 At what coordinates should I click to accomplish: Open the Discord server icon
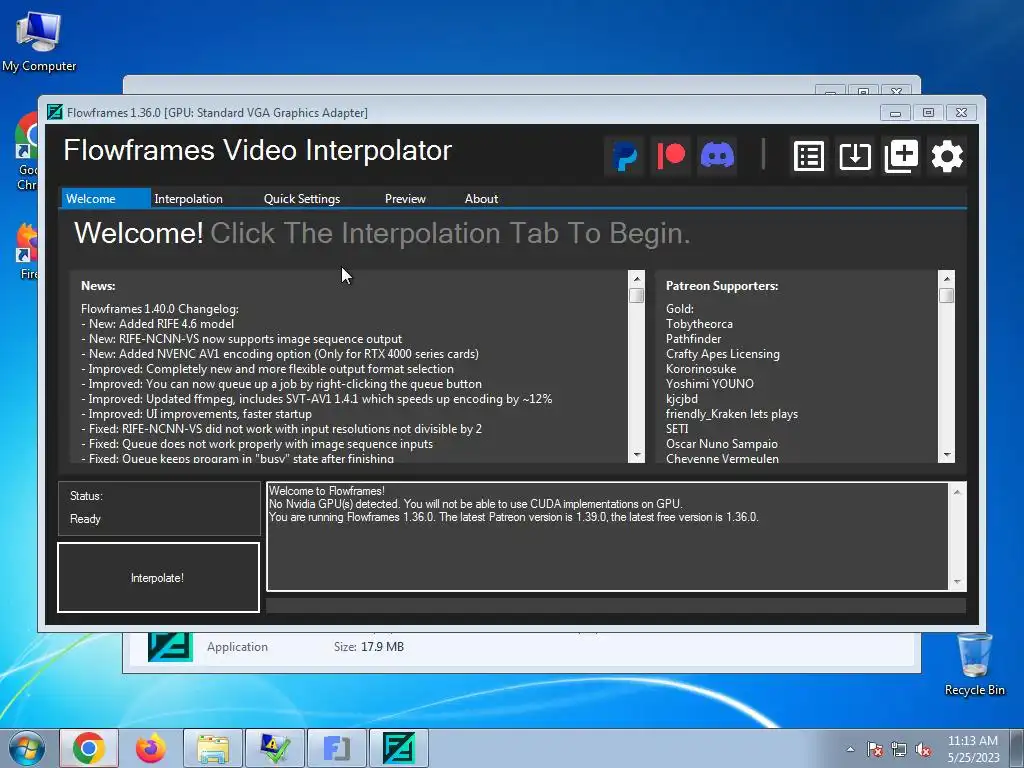(717, 156)
